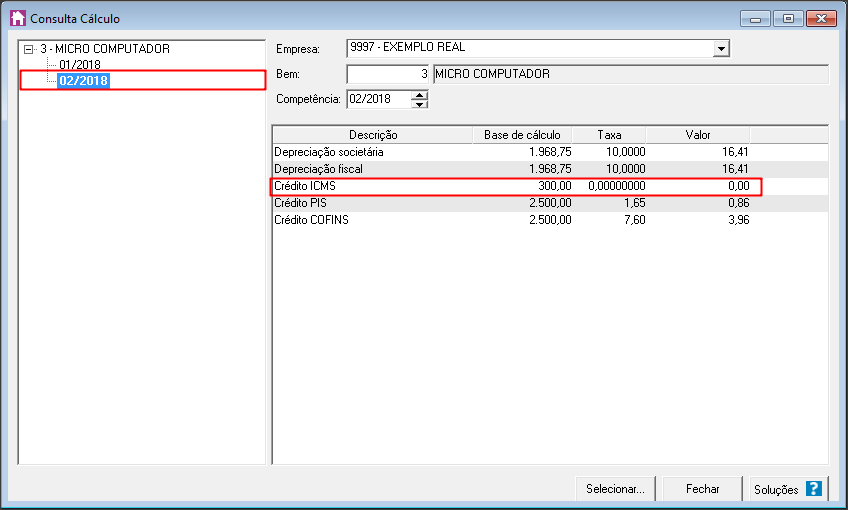Increase Competência with the up arrow

[x=420, y=95]
